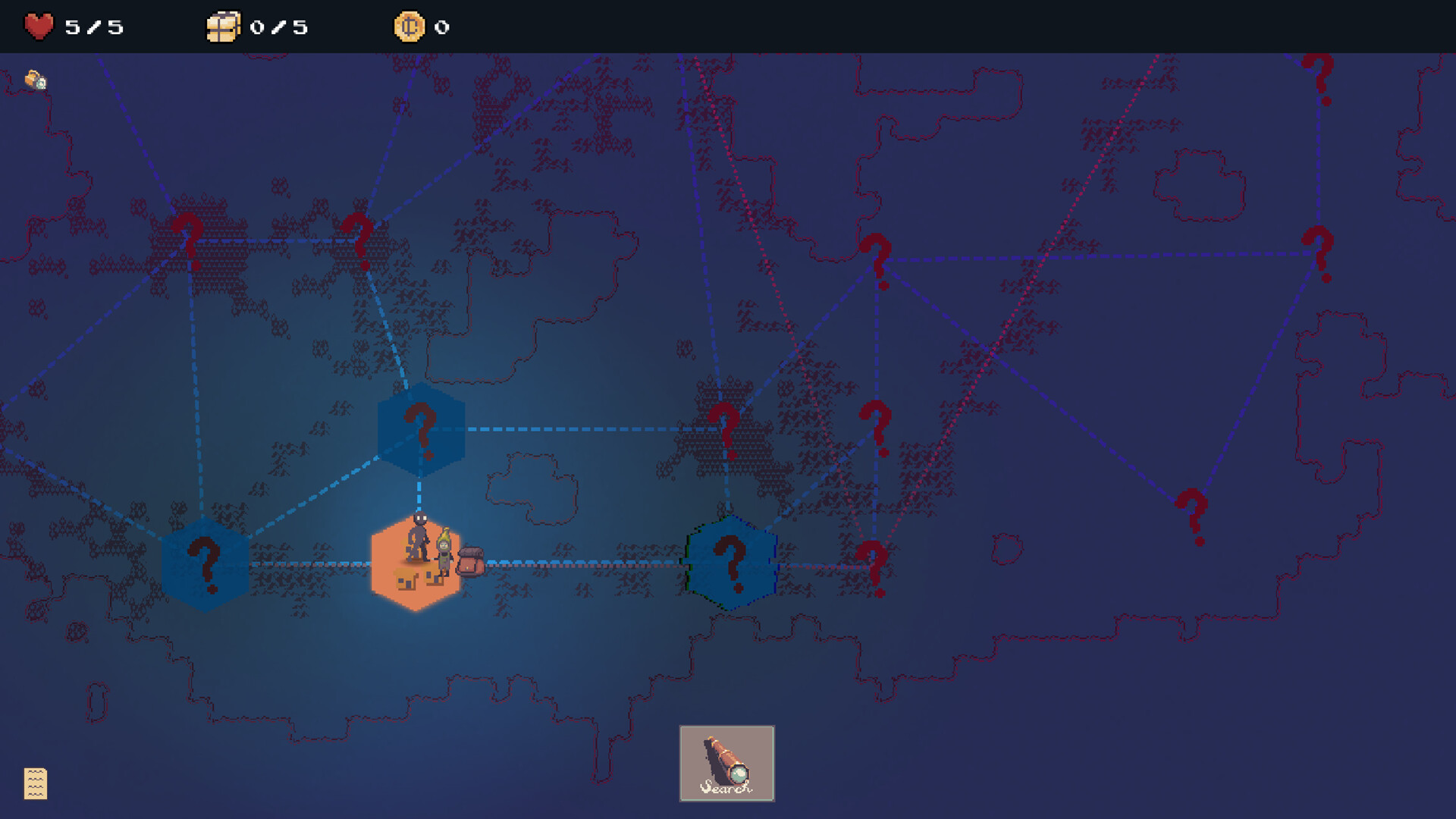This screenshot has width=1456, height=819.
Task: Move to the blue hexagon directly above the party
Action: 421,430
